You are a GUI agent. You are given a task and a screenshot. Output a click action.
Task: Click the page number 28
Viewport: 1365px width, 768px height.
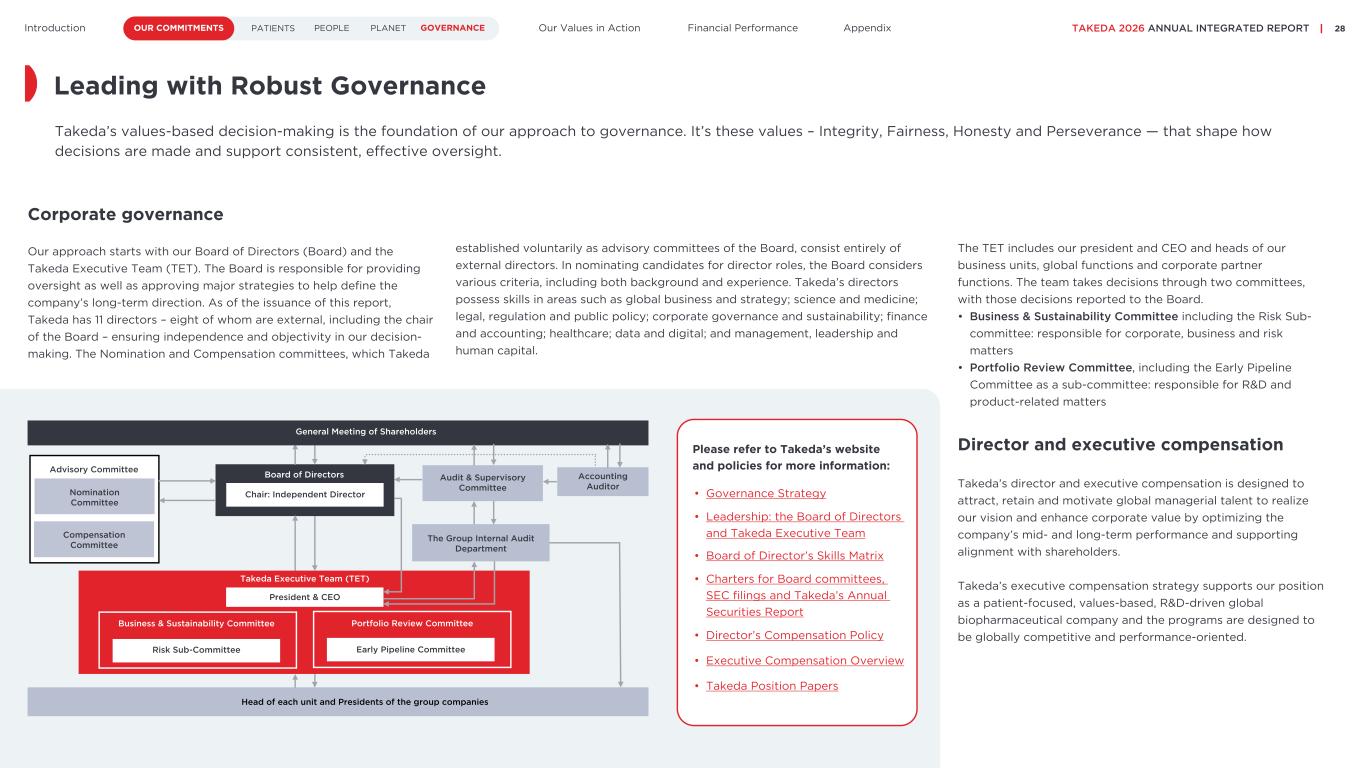click(1340, 28)
